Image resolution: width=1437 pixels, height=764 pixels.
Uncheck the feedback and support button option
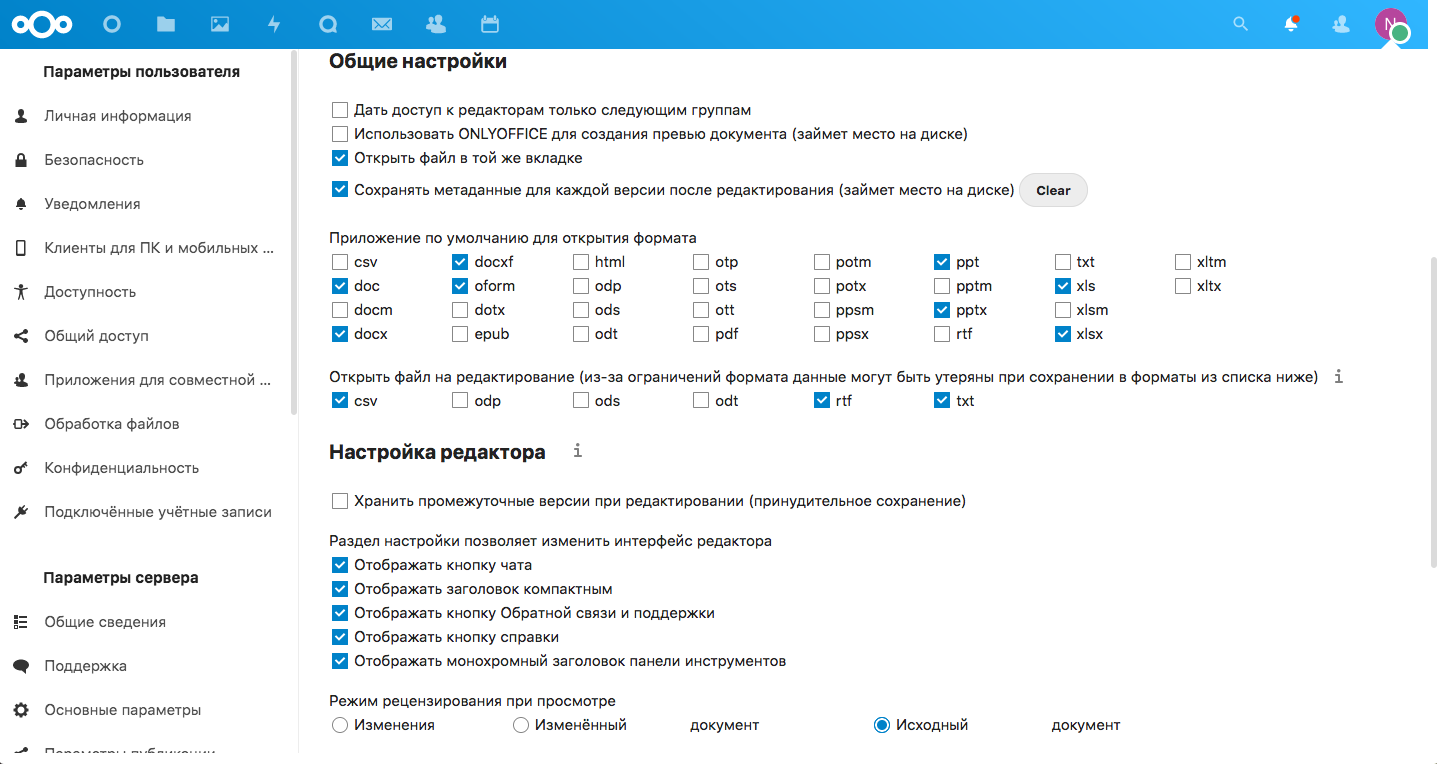[340, 613]
